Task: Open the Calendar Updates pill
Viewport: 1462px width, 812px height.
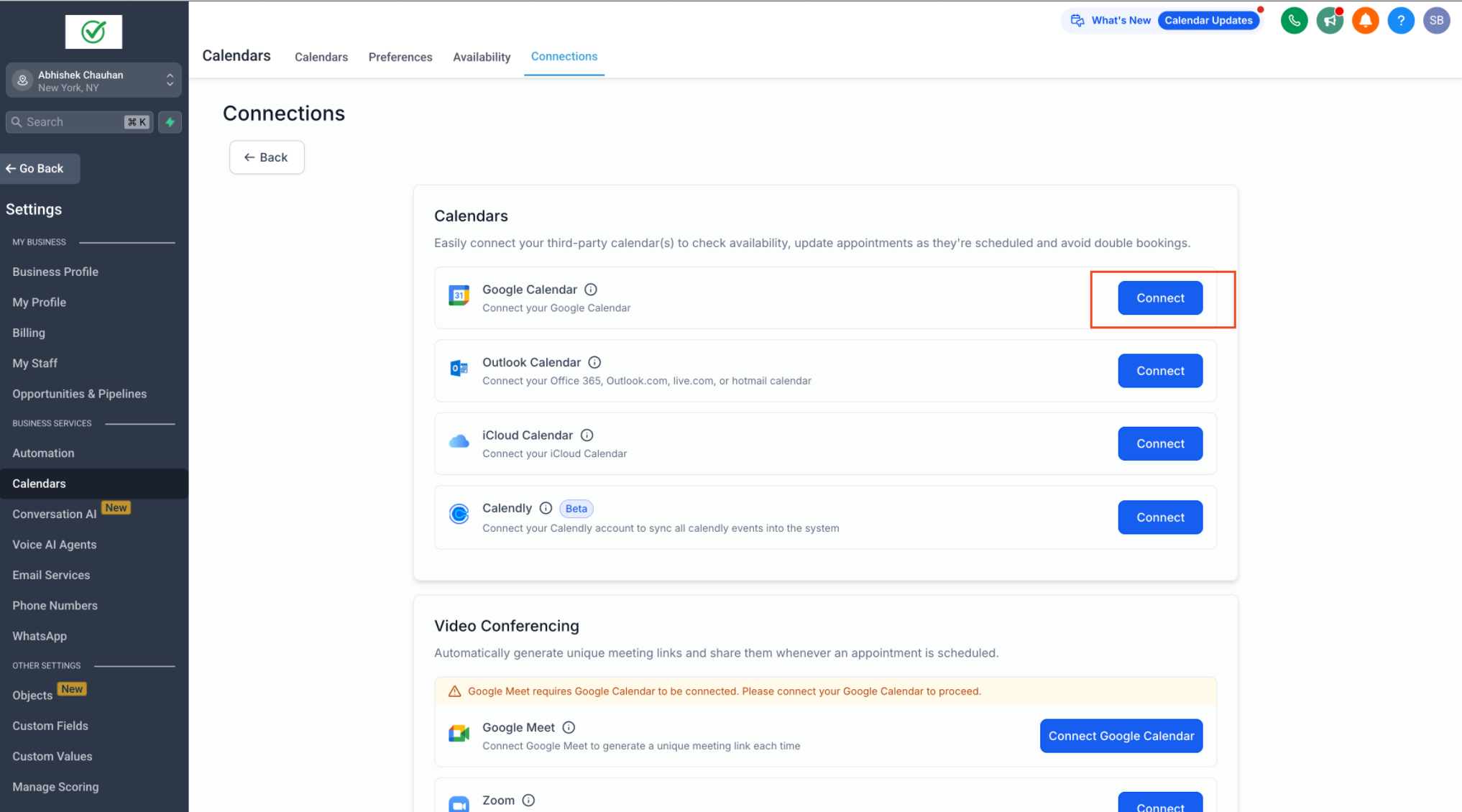Action: 1208,20
